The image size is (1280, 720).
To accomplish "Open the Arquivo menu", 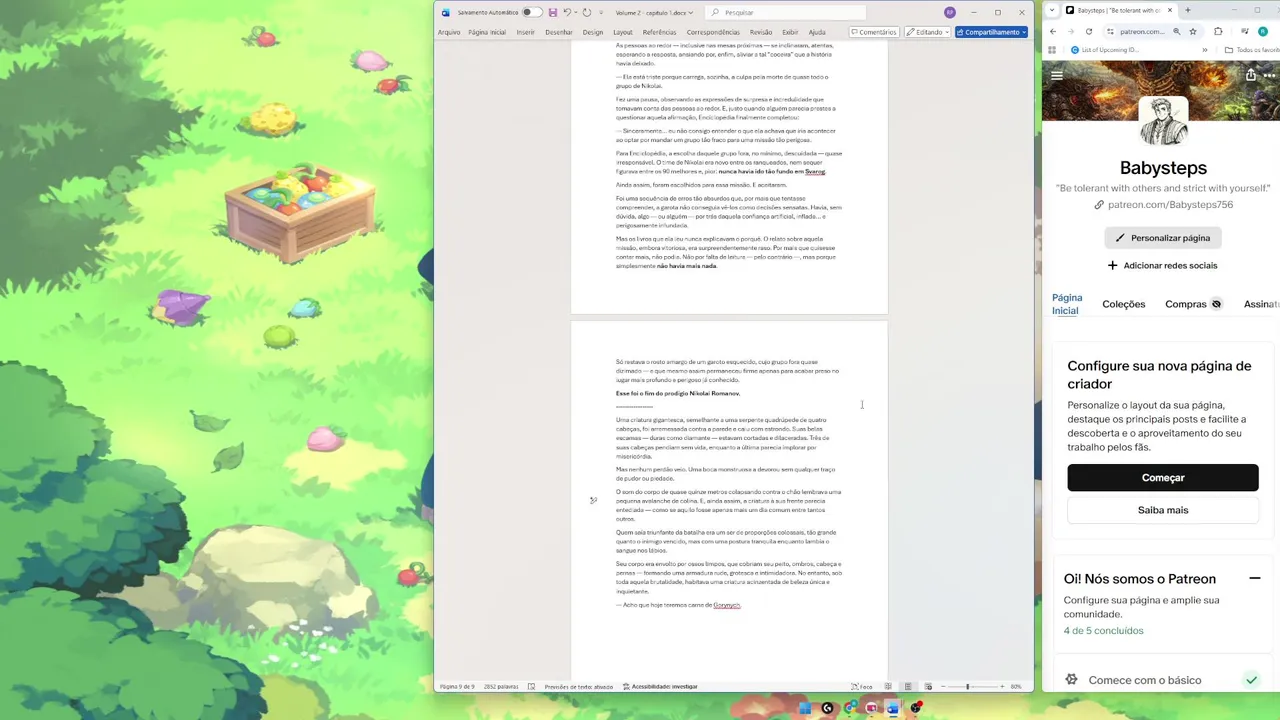I will [449, 32].
